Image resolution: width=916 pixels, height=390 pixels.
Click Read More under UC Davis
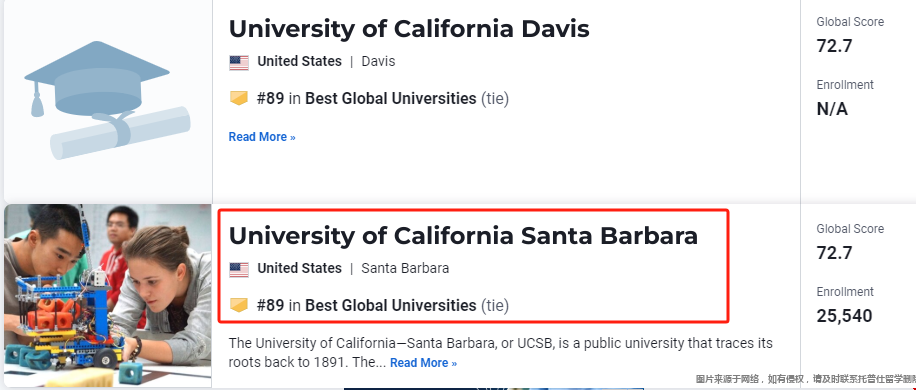tap(262, 137)
